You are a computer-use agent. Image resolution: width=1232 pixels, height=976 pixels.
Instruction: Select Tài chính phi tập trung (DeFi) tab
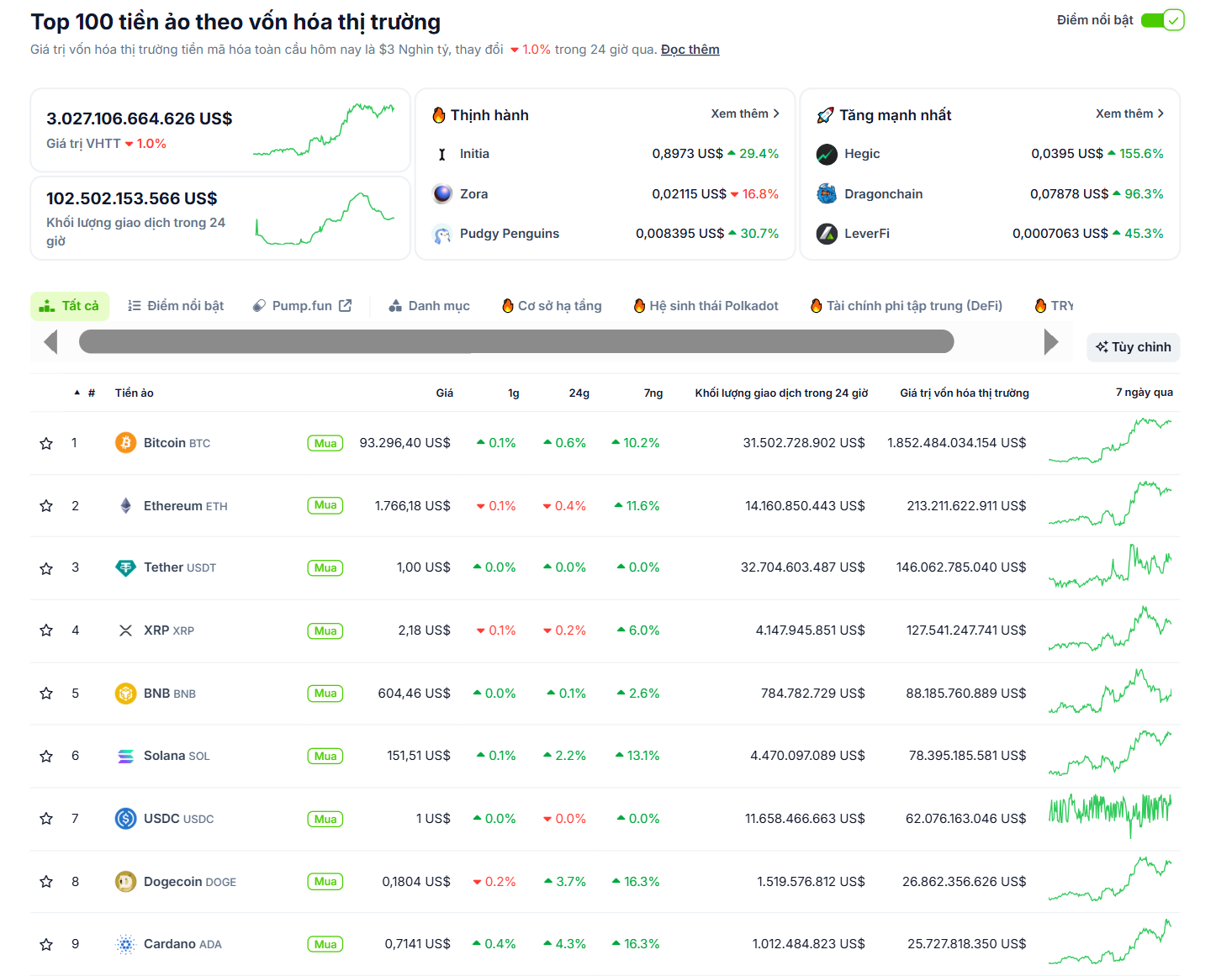point(907,306)
